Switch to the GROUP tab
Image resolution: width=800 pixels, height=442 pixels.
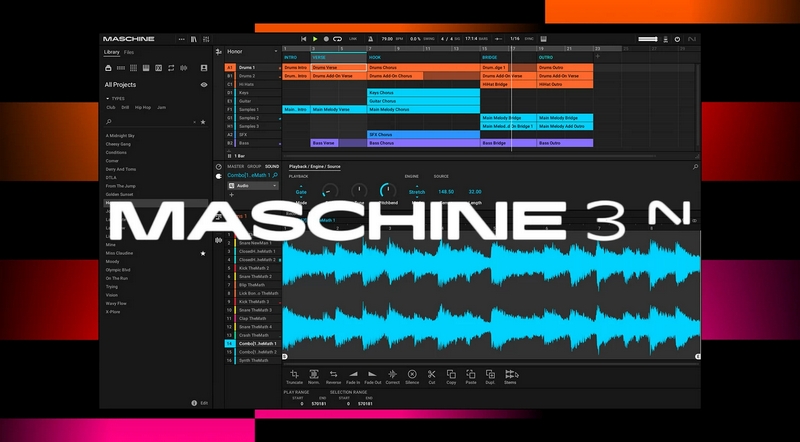254,166
